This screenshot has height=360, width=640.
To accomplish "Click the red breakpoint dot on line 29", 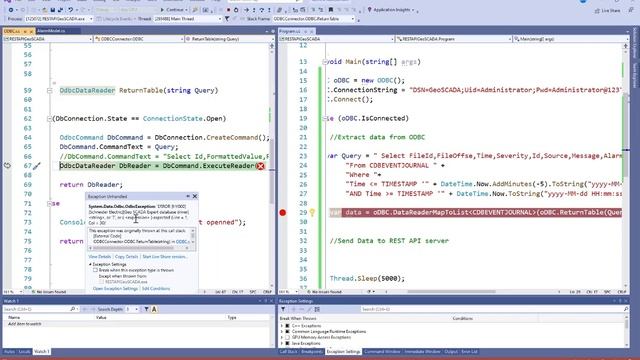I will pyautogui.click(x=282, y=212).
